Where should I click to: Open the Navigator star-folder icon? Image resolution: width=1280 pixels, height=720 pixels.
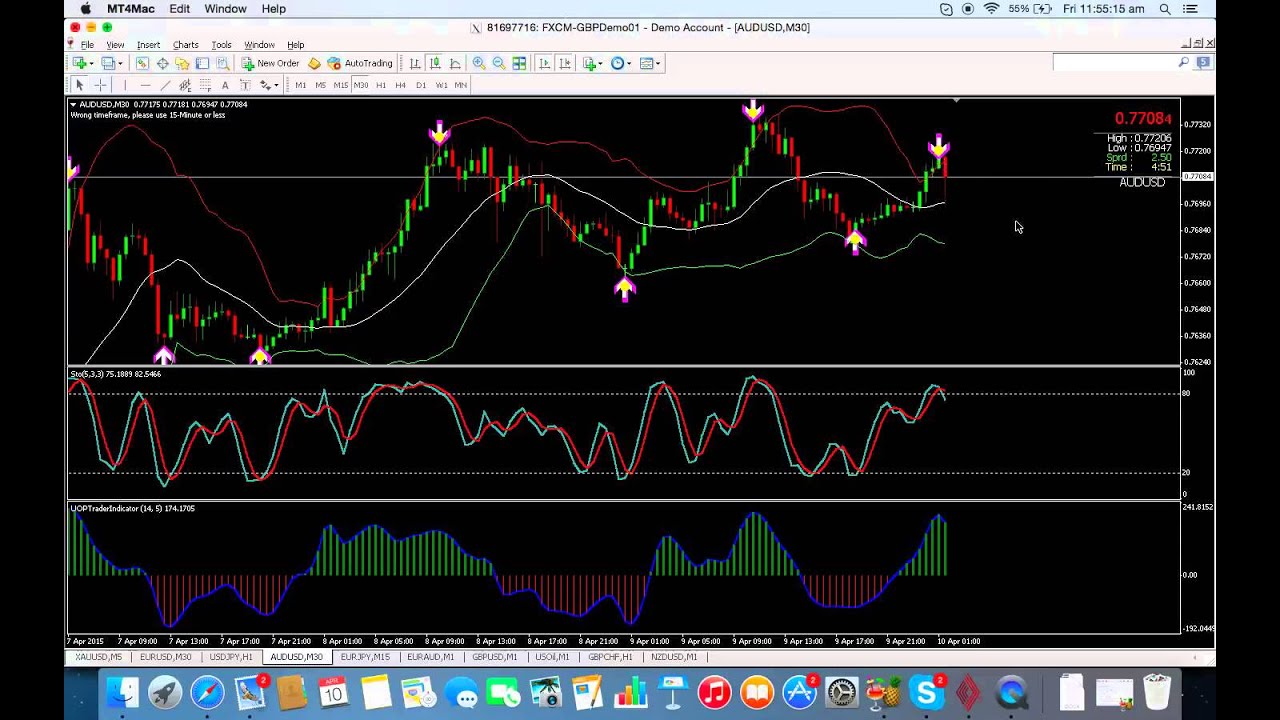click(182, 63)
